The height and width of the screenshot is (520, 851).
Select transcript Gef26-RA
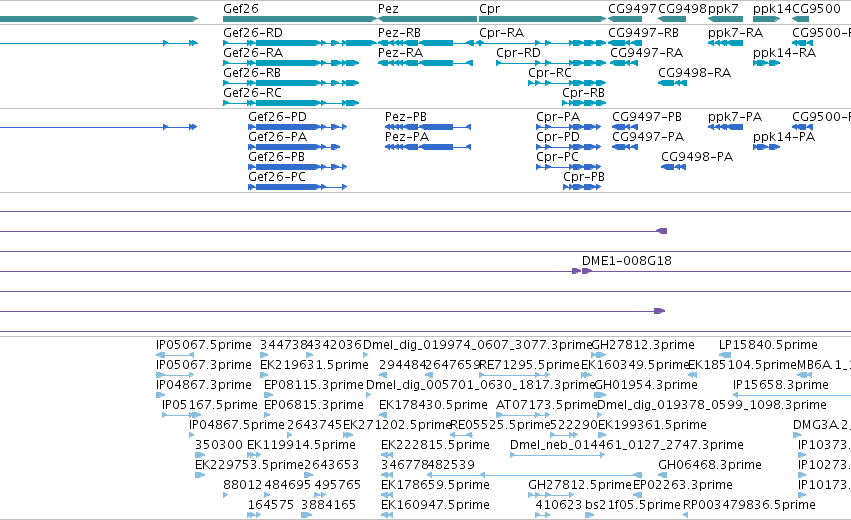pyautogui.click(x=253, y=53)
